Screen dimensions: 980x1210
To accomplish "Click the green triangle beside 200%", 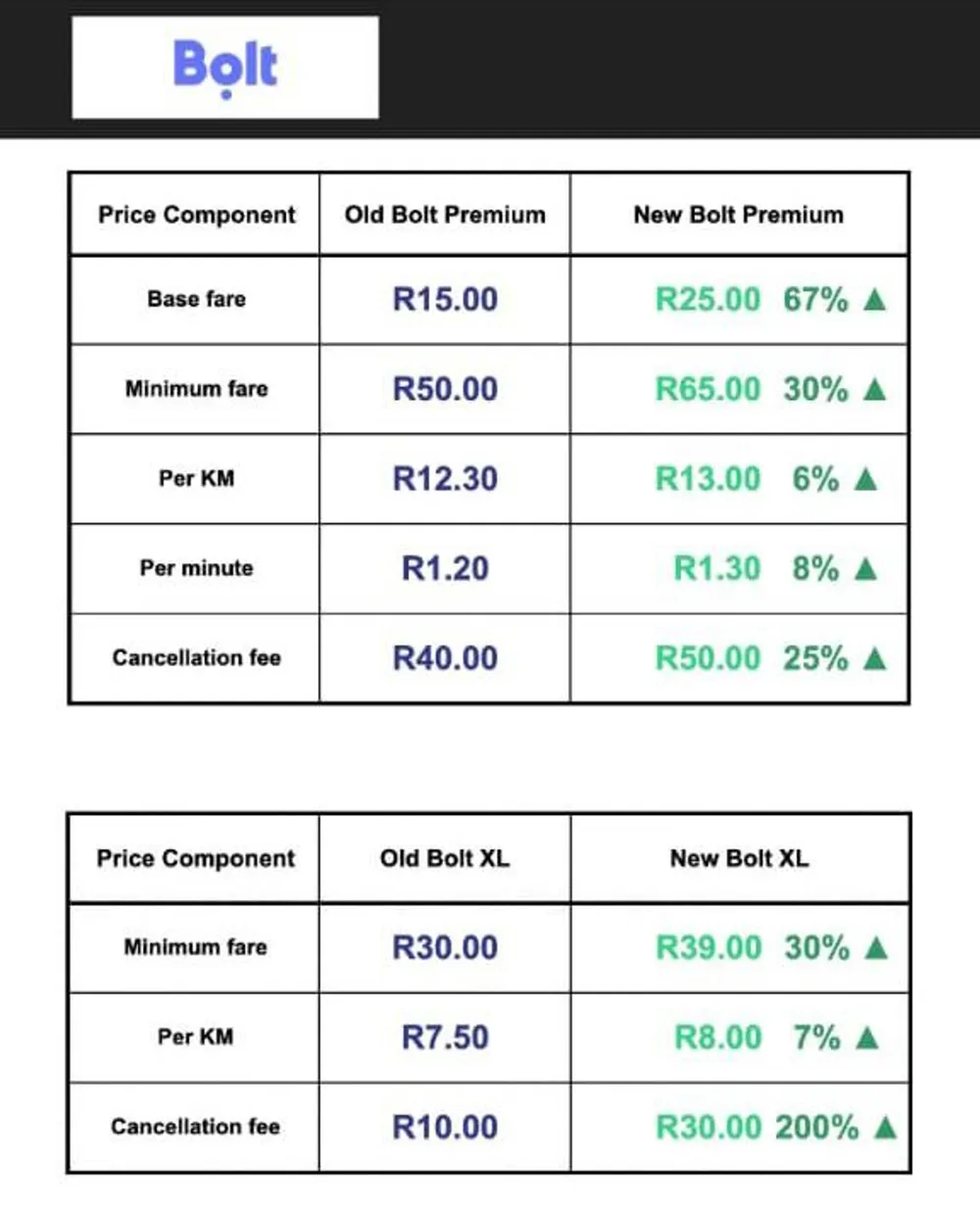I will 885,1128.
